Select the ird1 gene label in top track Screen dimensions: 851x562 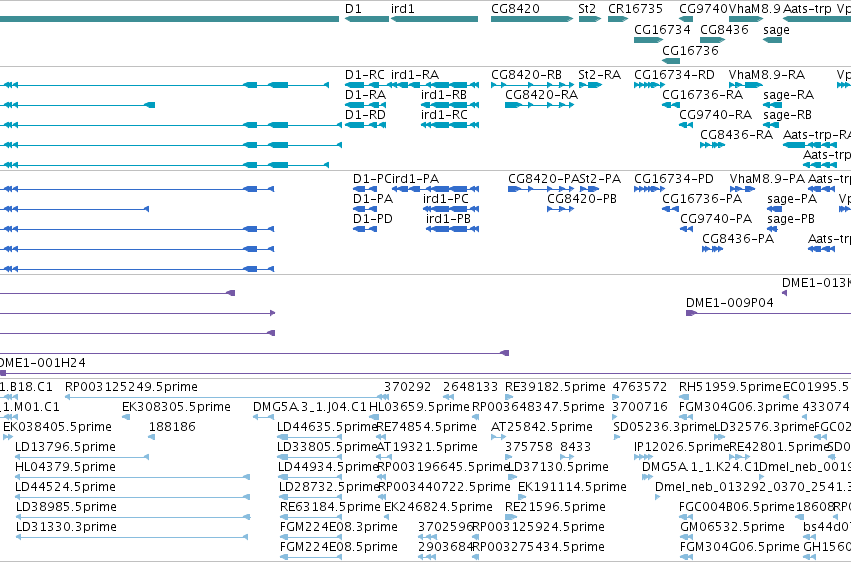[402, 9]
